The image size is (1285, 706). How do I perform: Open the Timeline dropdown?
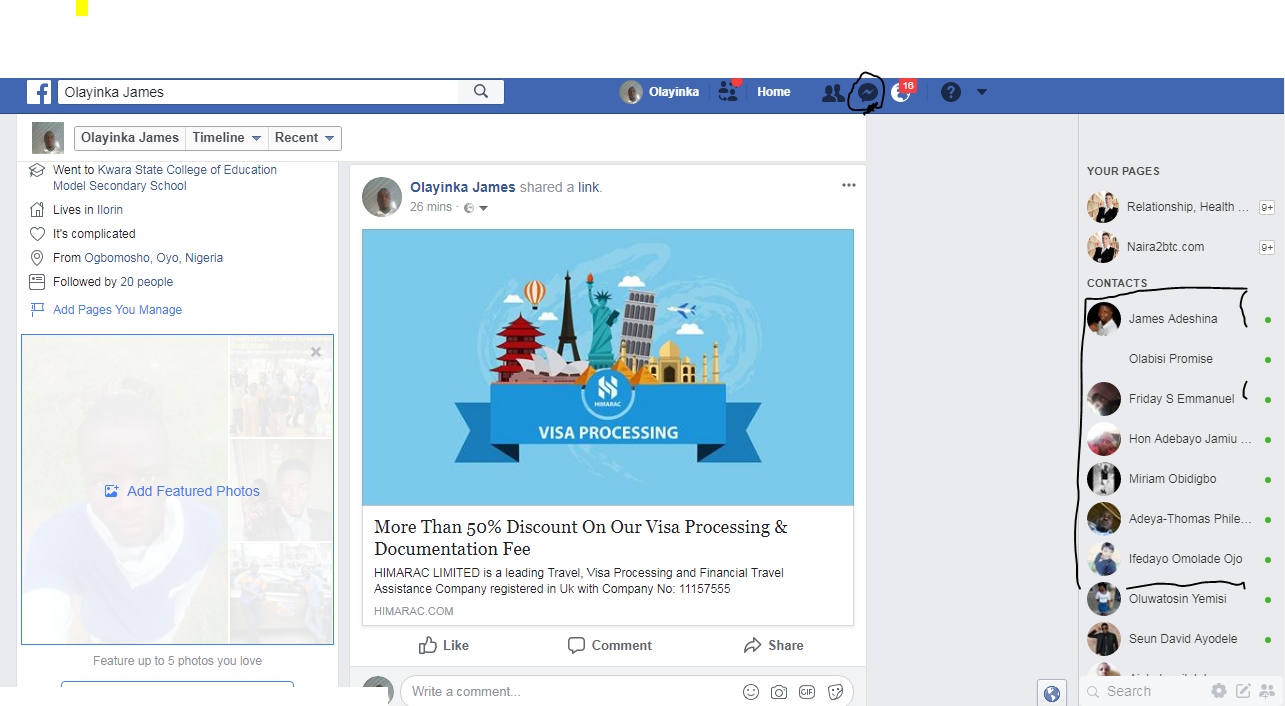coord(227,138)
